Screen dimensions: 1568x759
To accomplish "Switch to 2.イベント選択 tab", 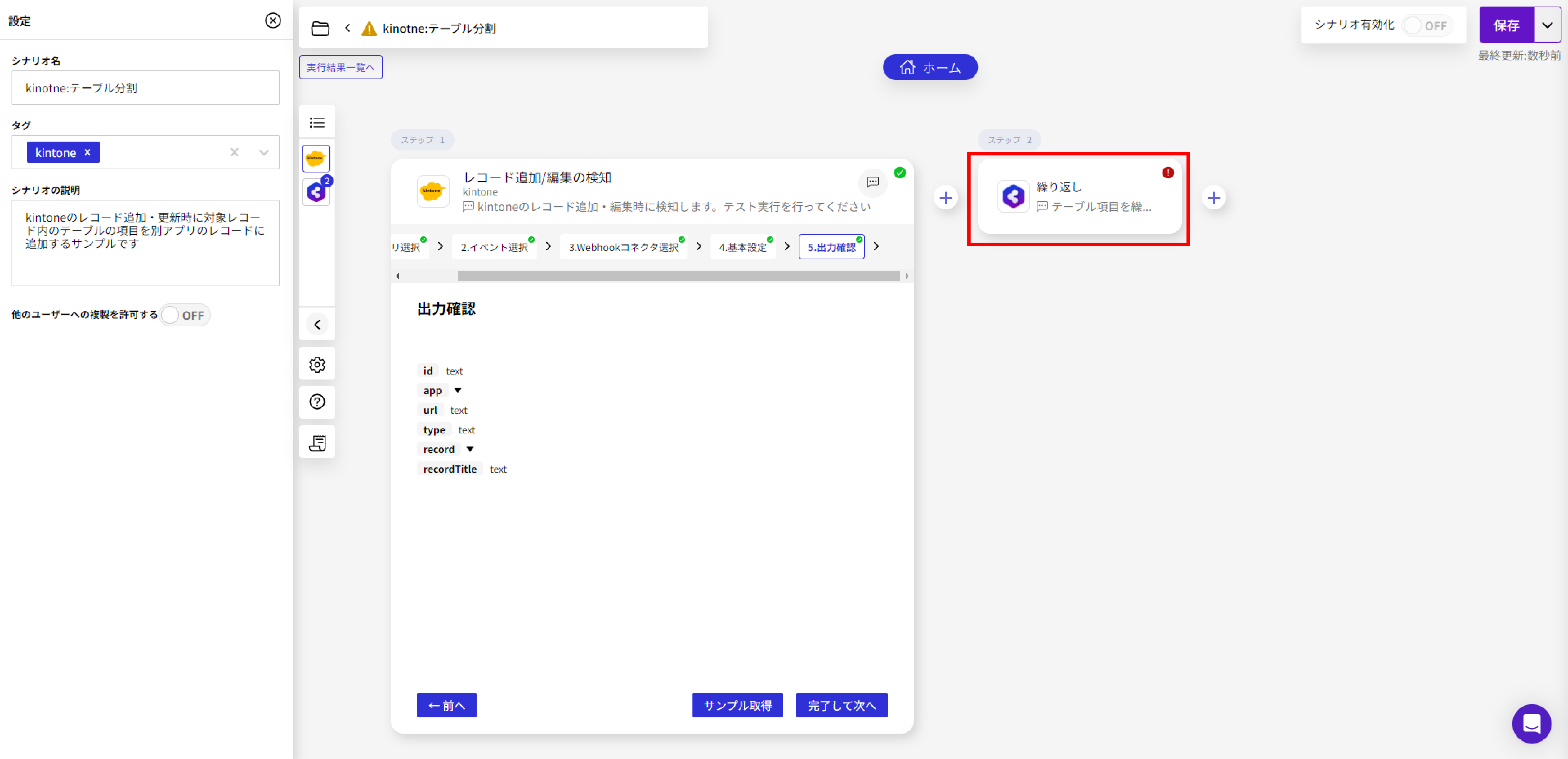I will pyautogui.click(x=494, y=247).
